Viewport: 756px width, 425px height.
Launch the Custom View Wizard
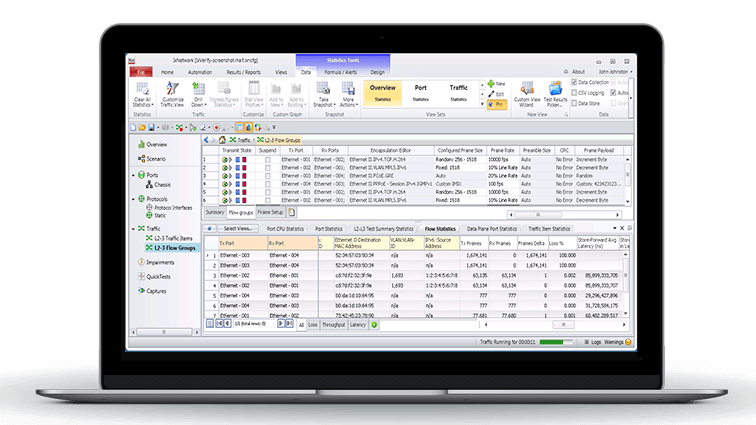526,95
